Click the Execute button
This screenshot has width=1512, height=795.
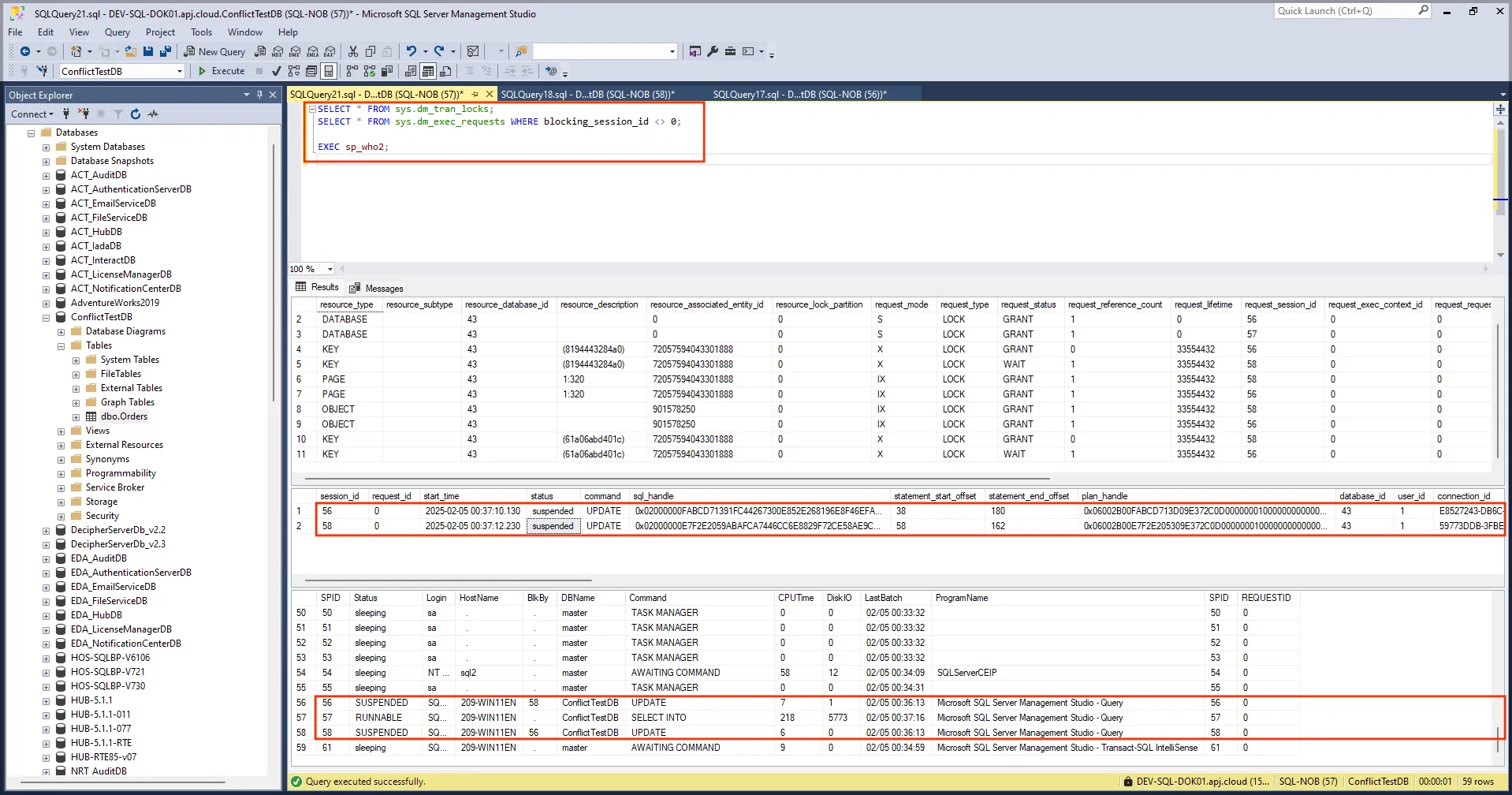(x=222, y=71)
